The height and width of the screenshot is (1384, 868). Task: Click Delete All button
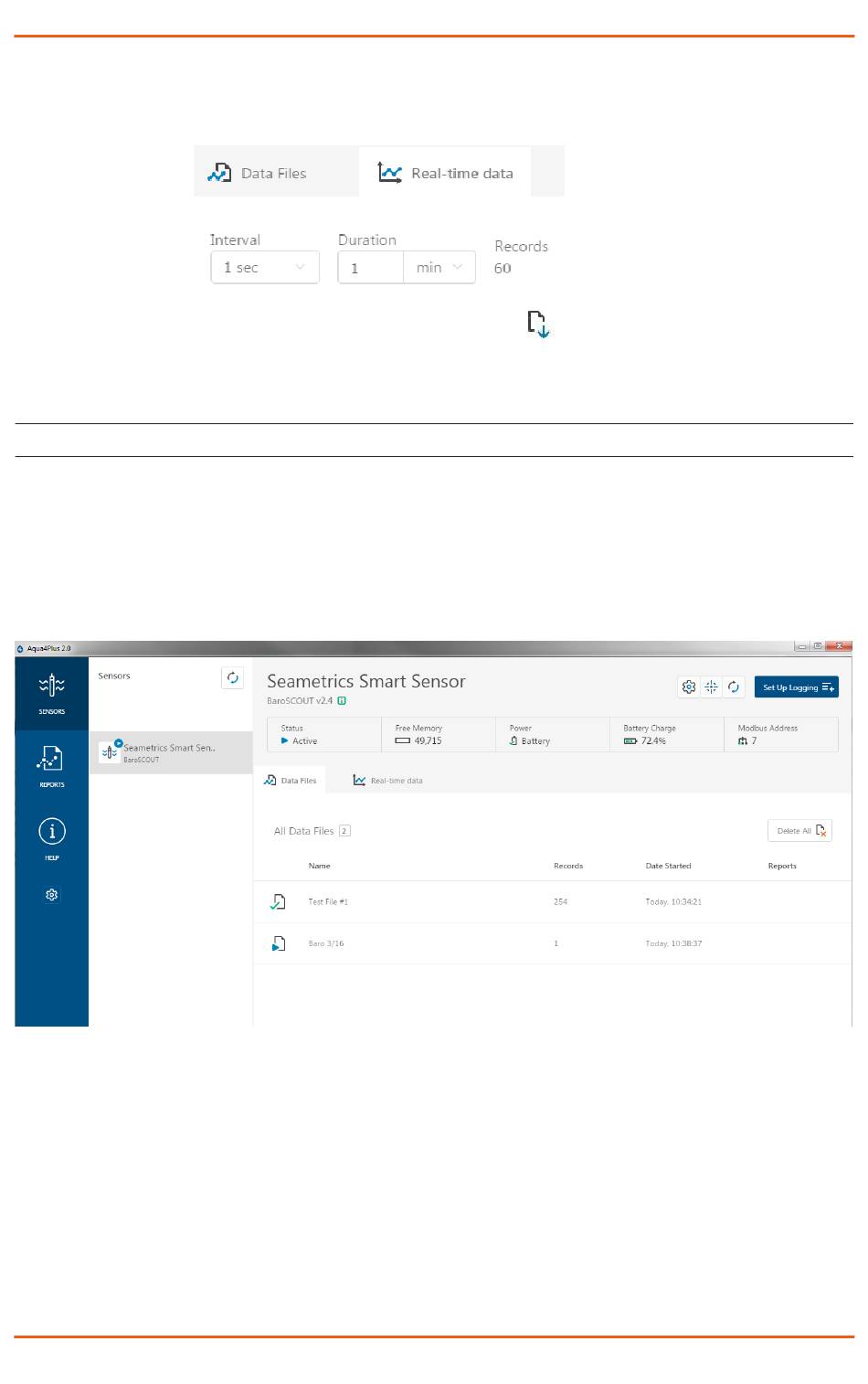799,831
